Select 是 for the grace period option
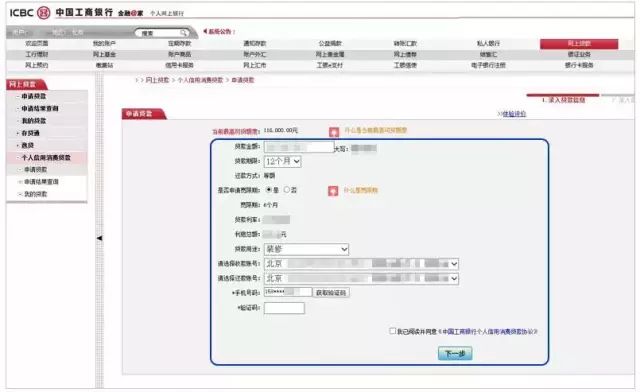Screen dimensions: 640x392 click(269, 190)
